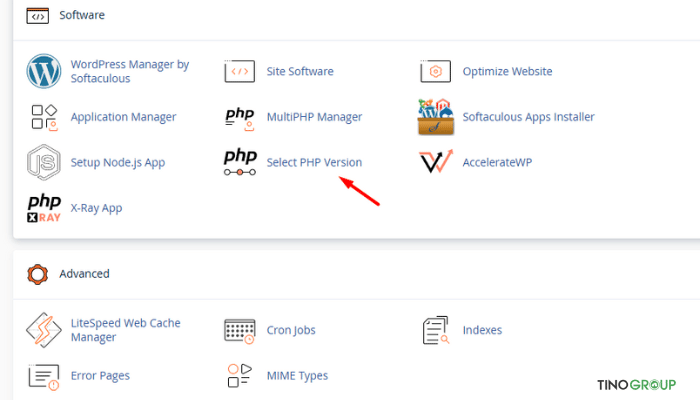
Task: Click the MIME Types shapes icon
Action: pyautogui.click(x=240, y=375)
